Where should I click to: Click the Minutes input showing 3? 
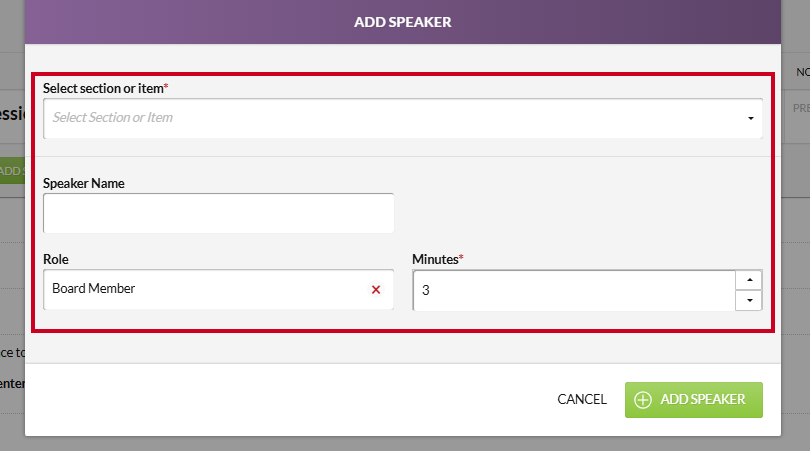(574, 290)
